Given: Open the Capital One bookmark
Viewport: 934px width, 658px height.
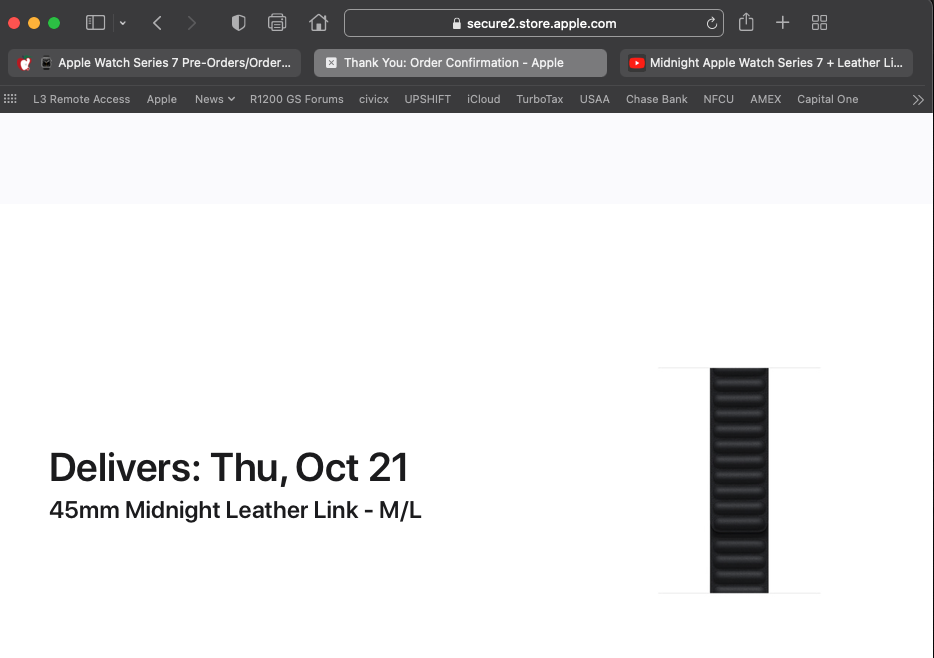Looking at the screenshot, I should click(x=827, y=99).
